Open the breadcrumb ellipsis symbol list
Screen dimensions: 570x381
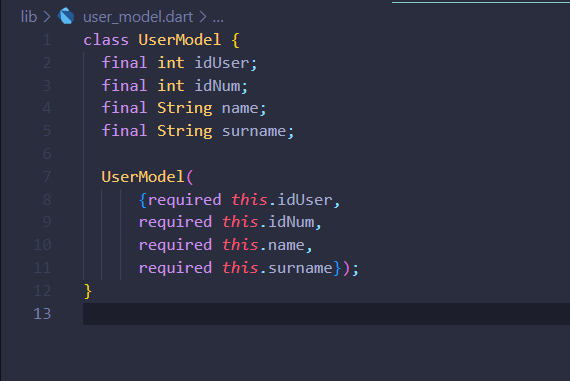pyautogui.click(x=218, y=18)
